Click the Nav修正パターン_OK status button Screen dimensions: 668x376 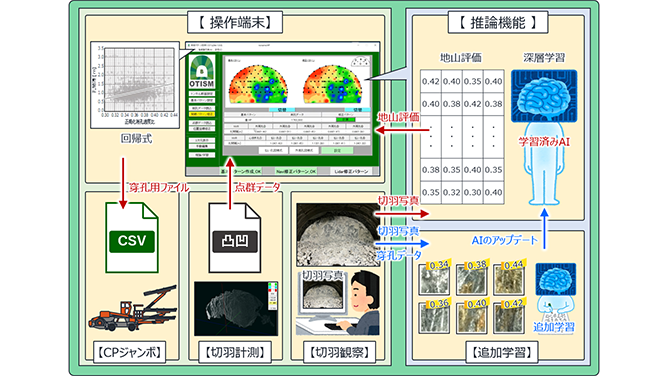pos(296,171)
